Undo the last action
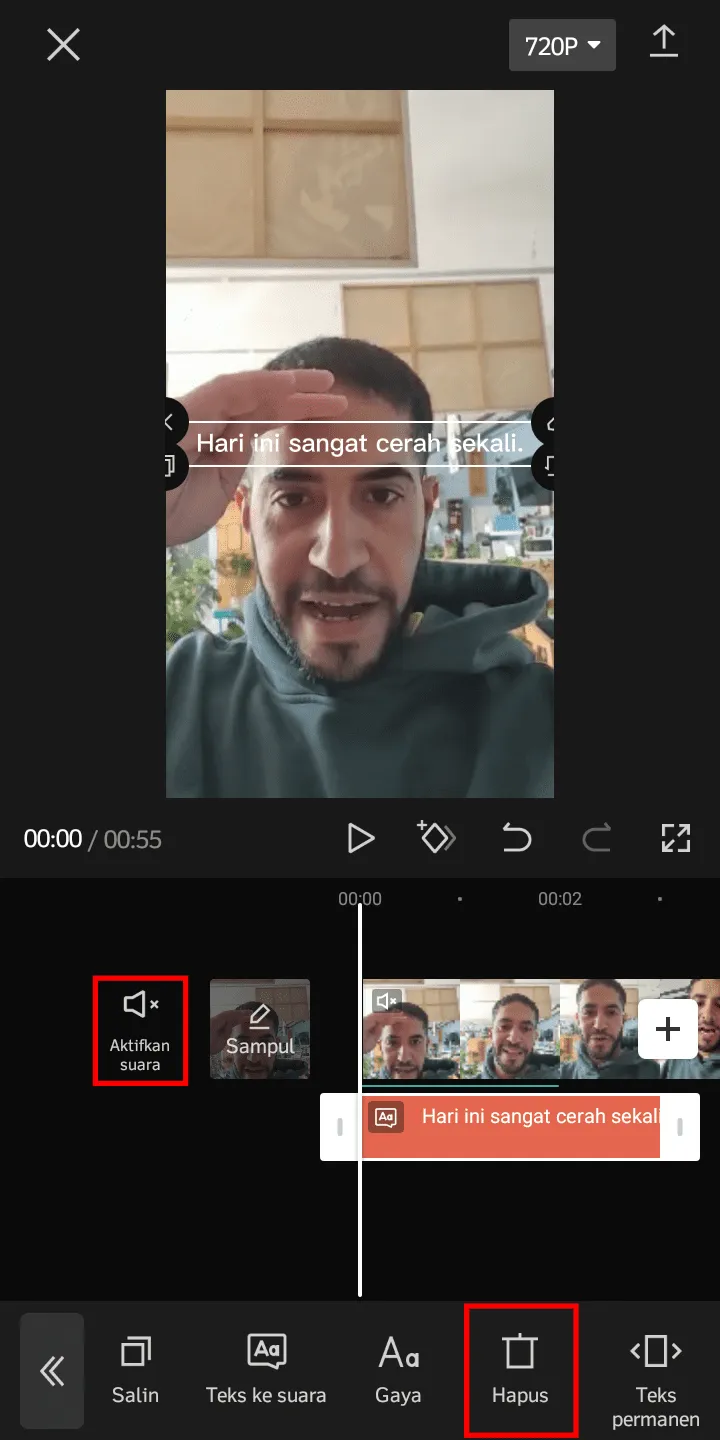The width and height of the screenshot is (720, 1440). pyautogui.click(x=516, y=838)
